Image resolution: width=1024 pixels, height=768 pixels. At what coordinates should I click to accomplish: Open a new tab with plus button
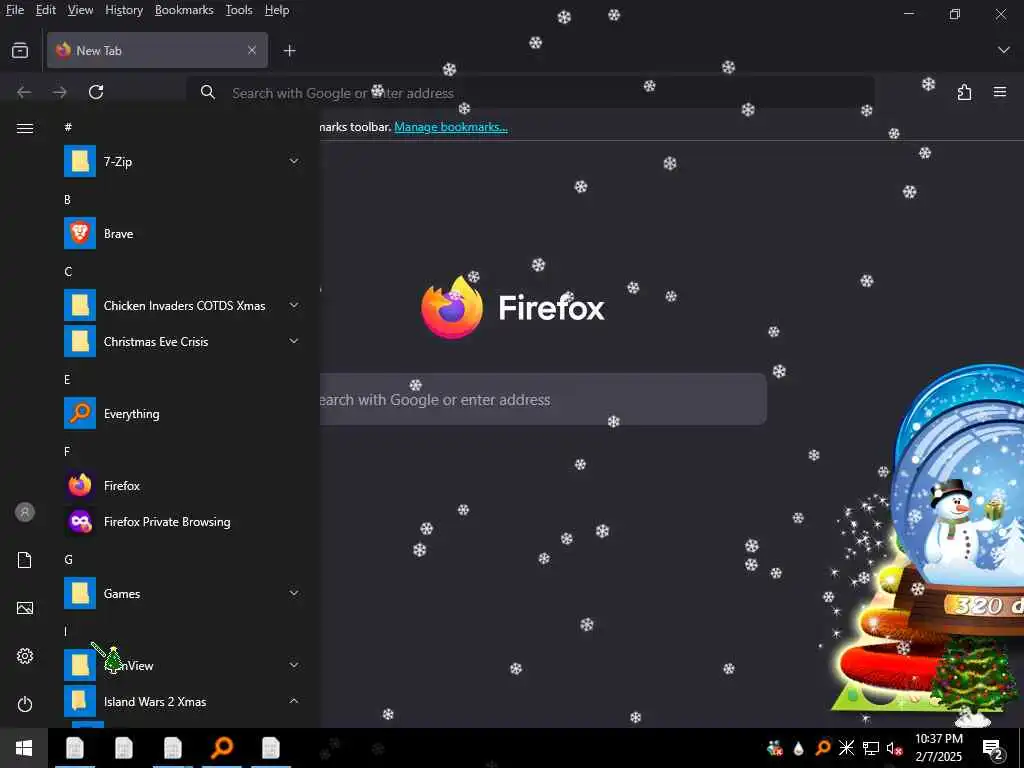[x=289, y=50]
